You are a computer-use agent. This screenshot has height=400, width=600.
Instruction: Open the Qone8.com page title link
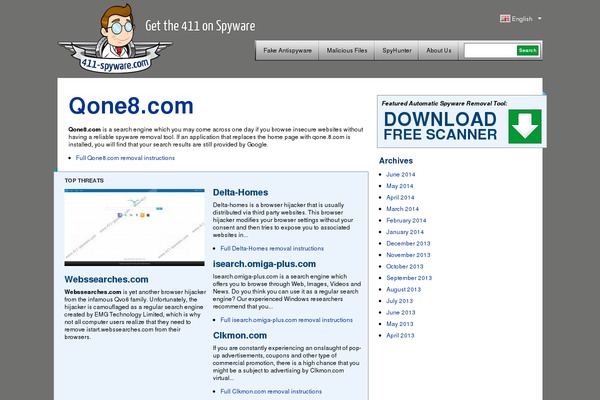tap(131, 106)
